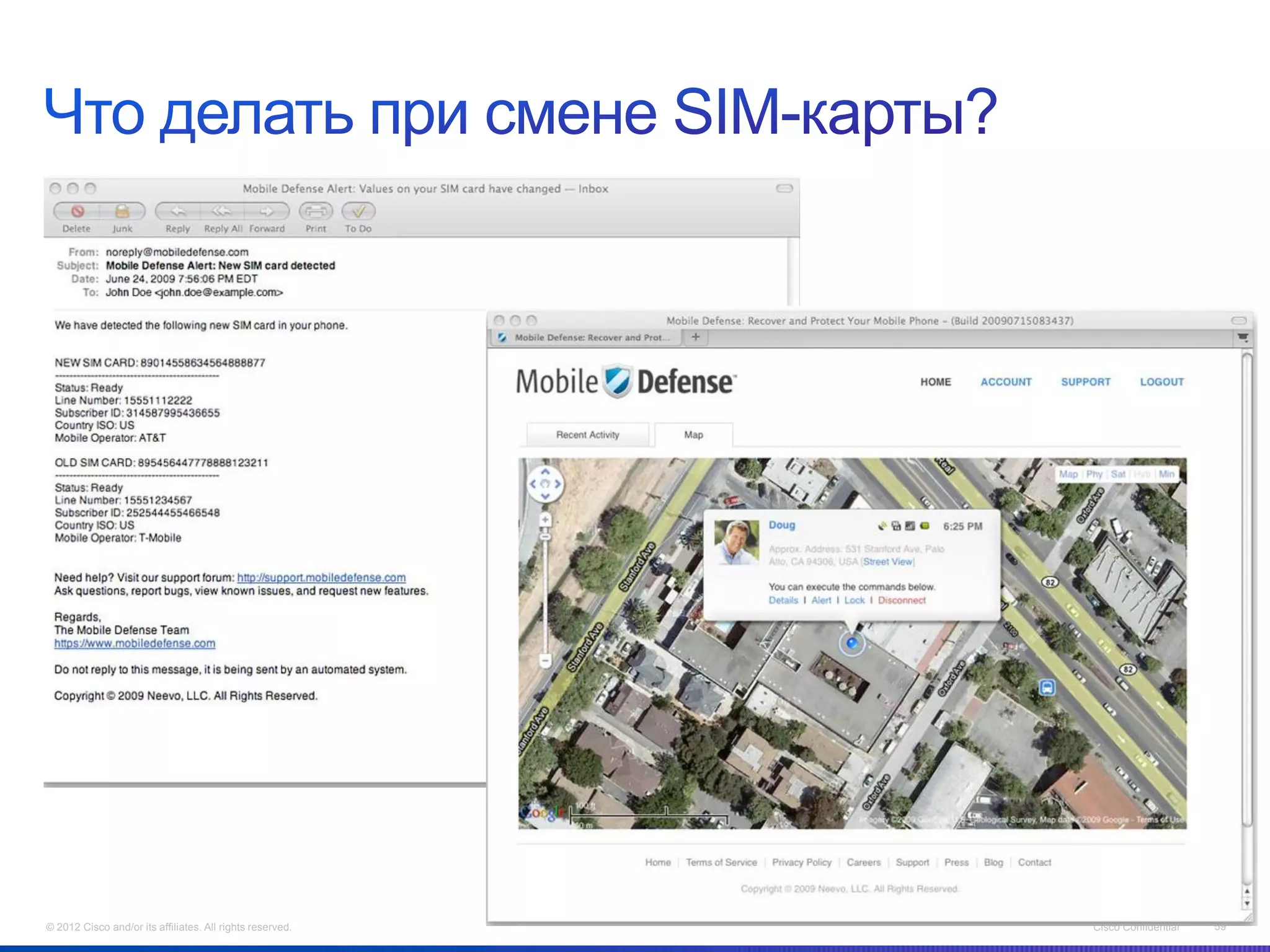This screenshot has width=1270, height=952.
Task: Open ACCOUNT in top navigation
Action: [1006, 382]
